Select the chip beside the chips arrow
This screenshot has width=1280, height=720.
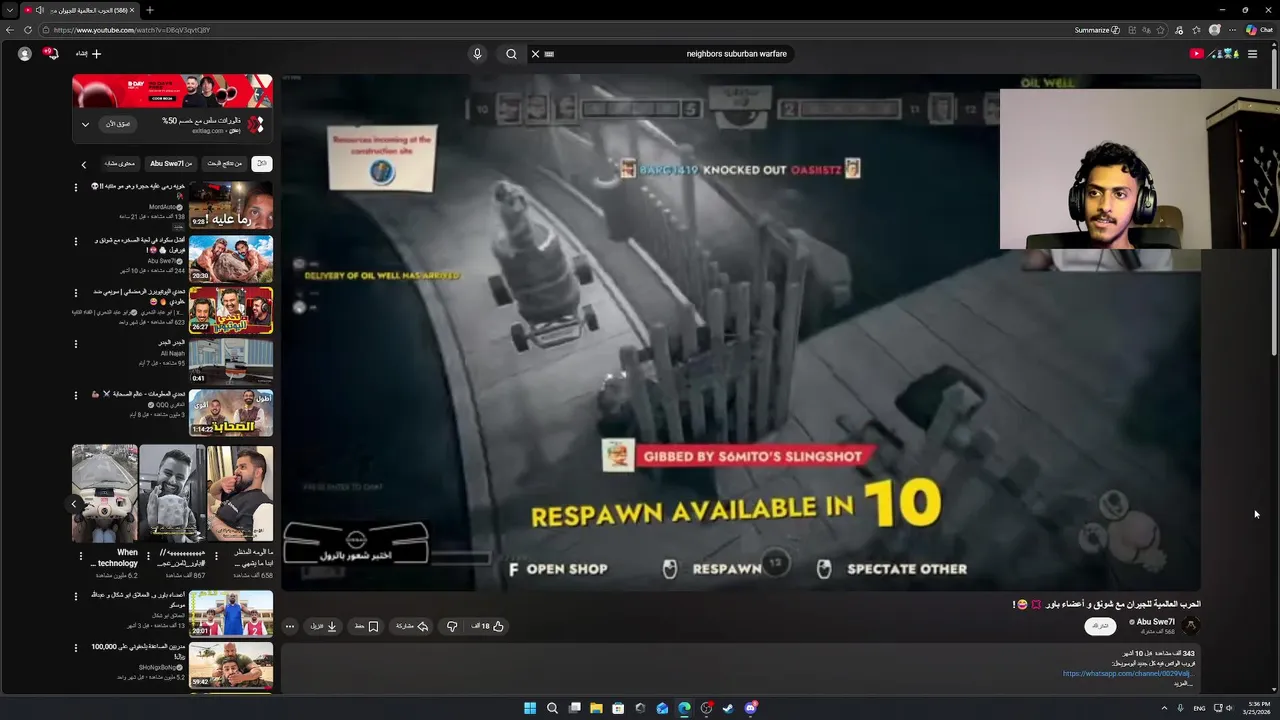pyautogui.click(x=119, y=163)
